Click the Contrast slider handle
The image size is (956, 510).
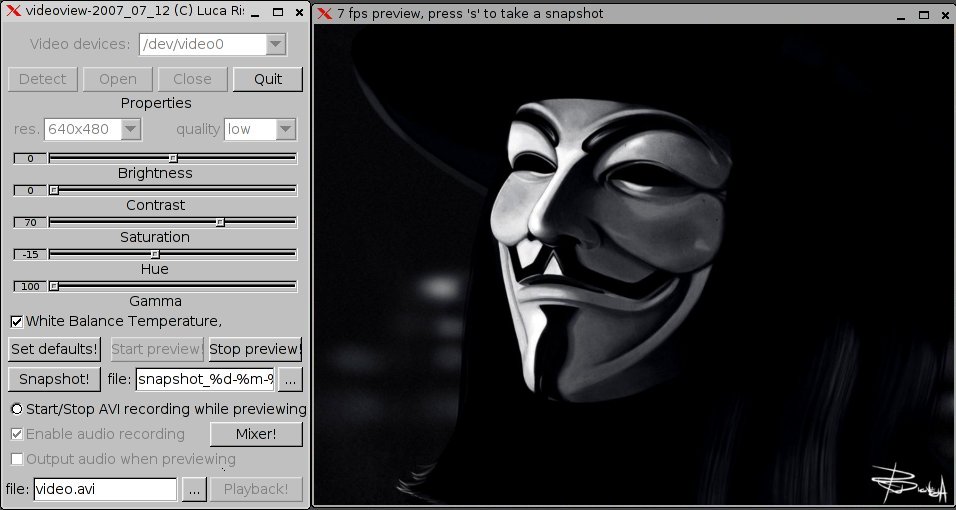[54, 190]
